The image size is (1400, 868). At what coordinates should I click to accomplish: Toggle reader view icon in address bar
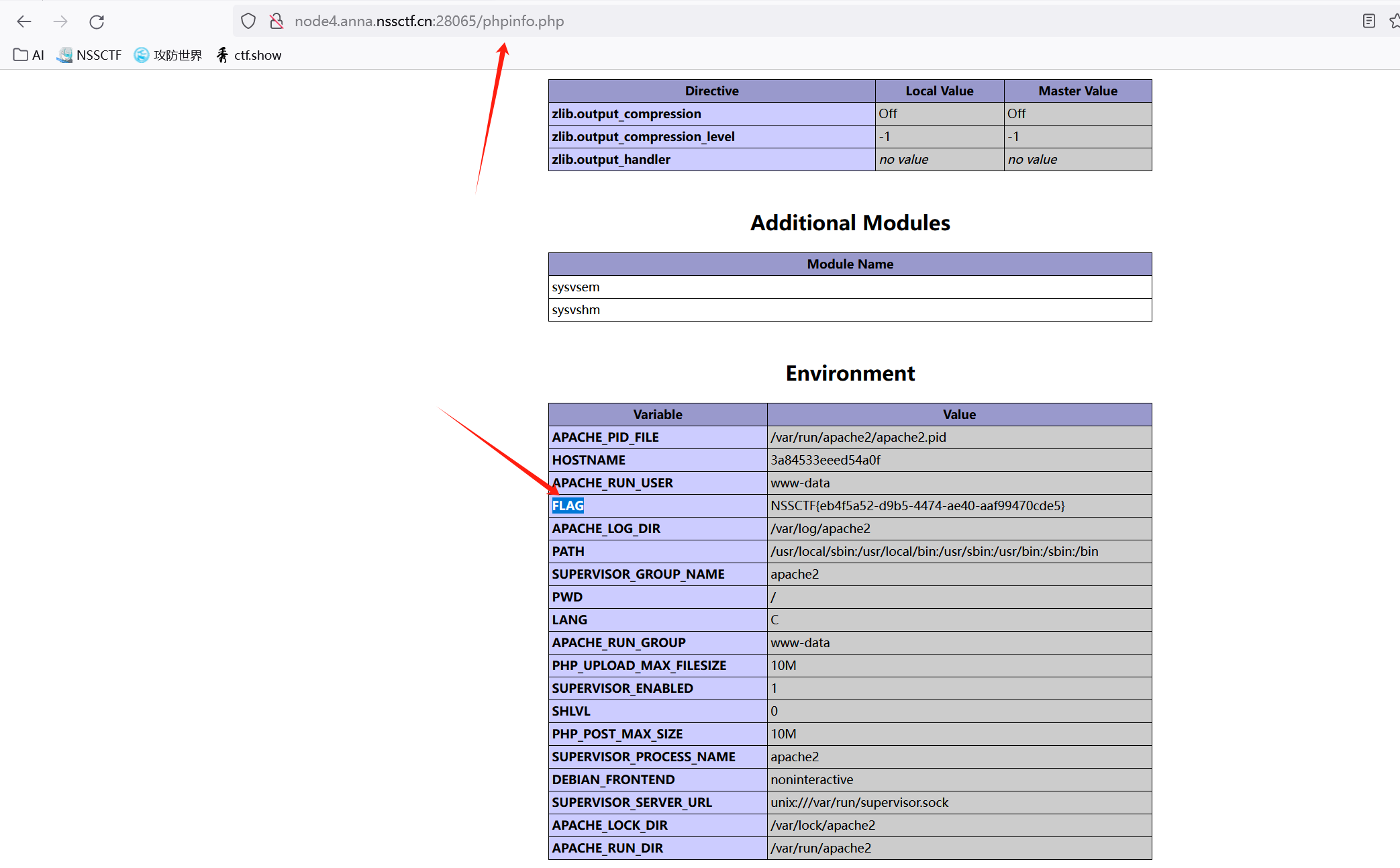point(1368,21)
